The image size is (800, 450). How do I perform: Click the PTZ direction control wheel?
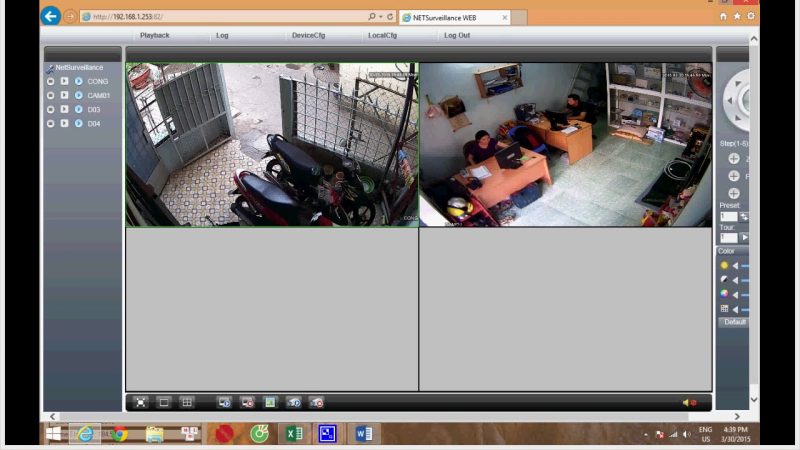[x=737, y=100]
